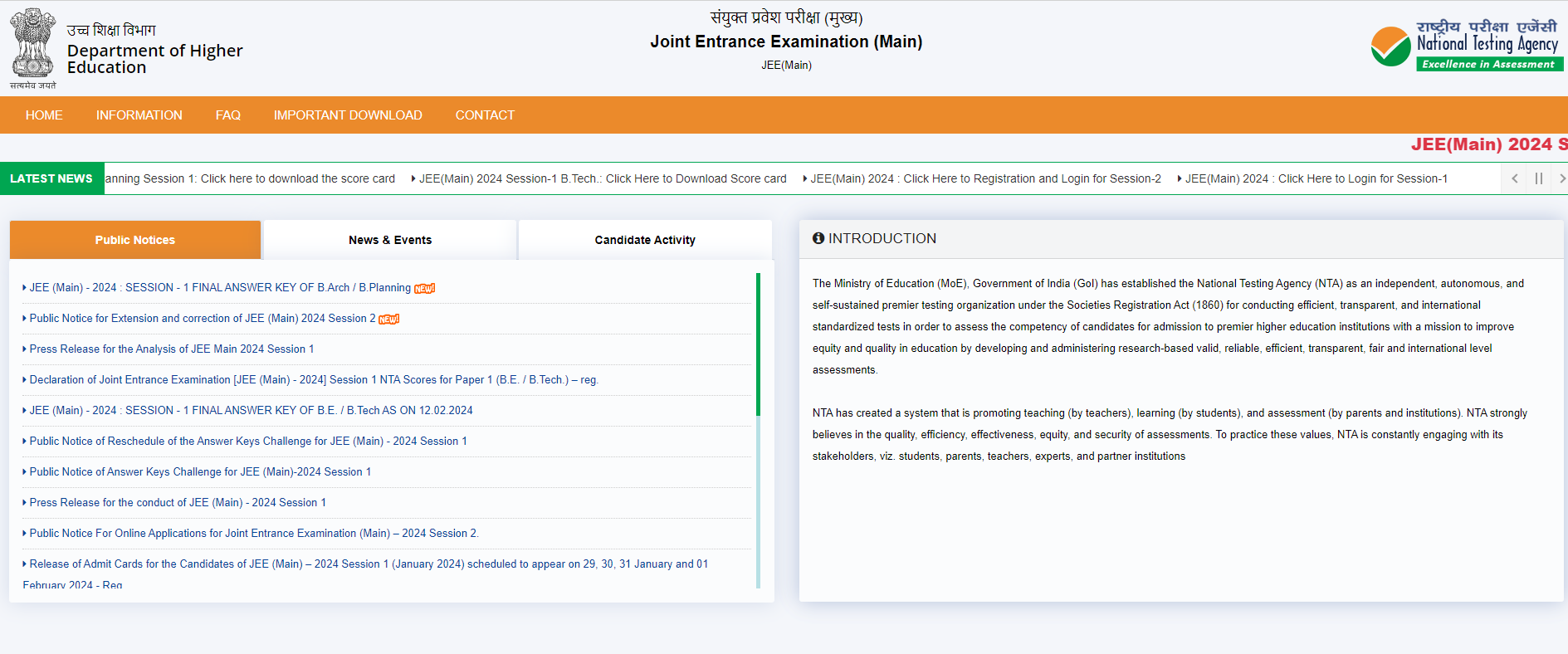Open Session-1 B.Tech Download Score card news link
Viewport: 1568px width, 654px height.
[603, 178]
